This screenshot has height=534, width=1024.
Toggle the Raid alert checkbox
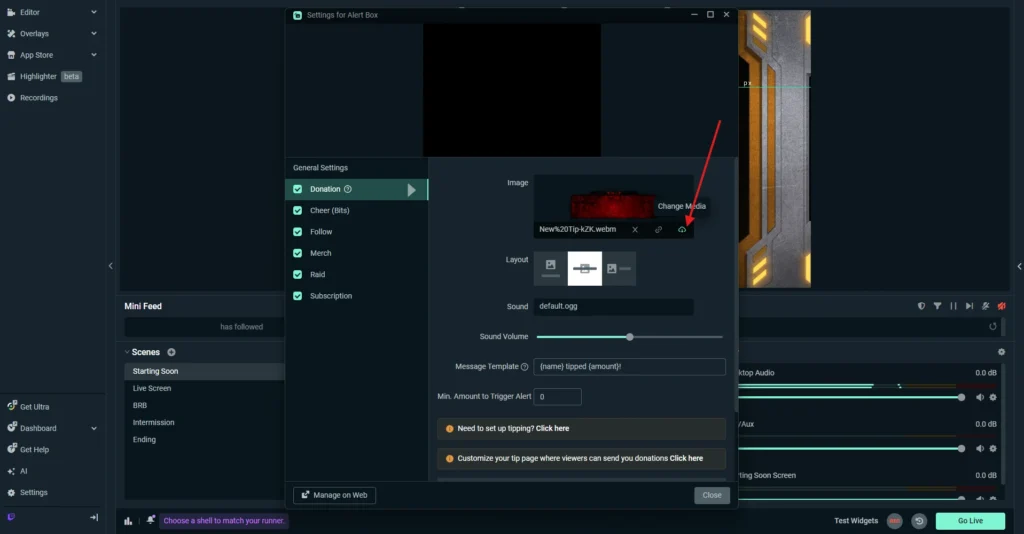[298, 274]
